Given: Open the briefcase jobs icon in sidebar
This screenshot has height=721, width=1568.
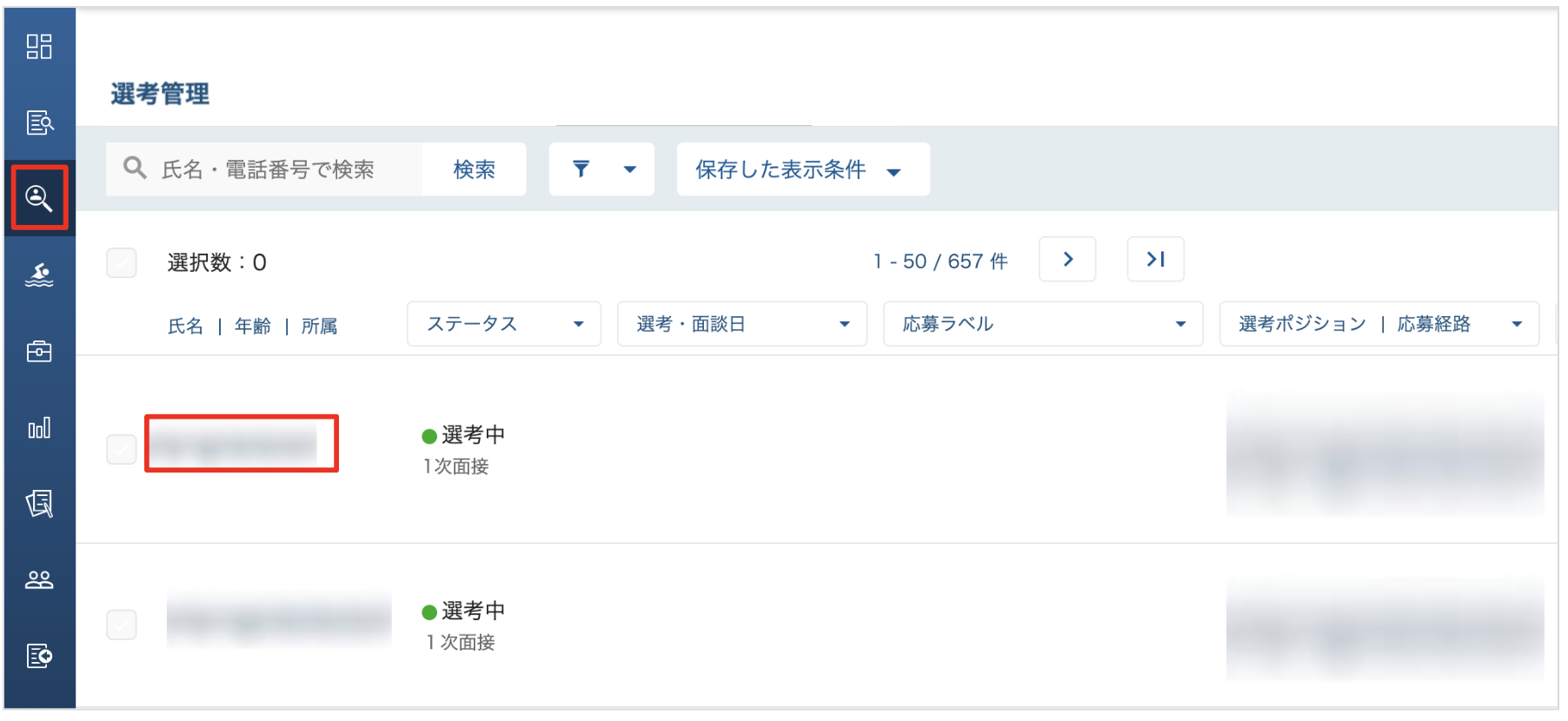Looking at the screenshot, I should pos(39,352).
